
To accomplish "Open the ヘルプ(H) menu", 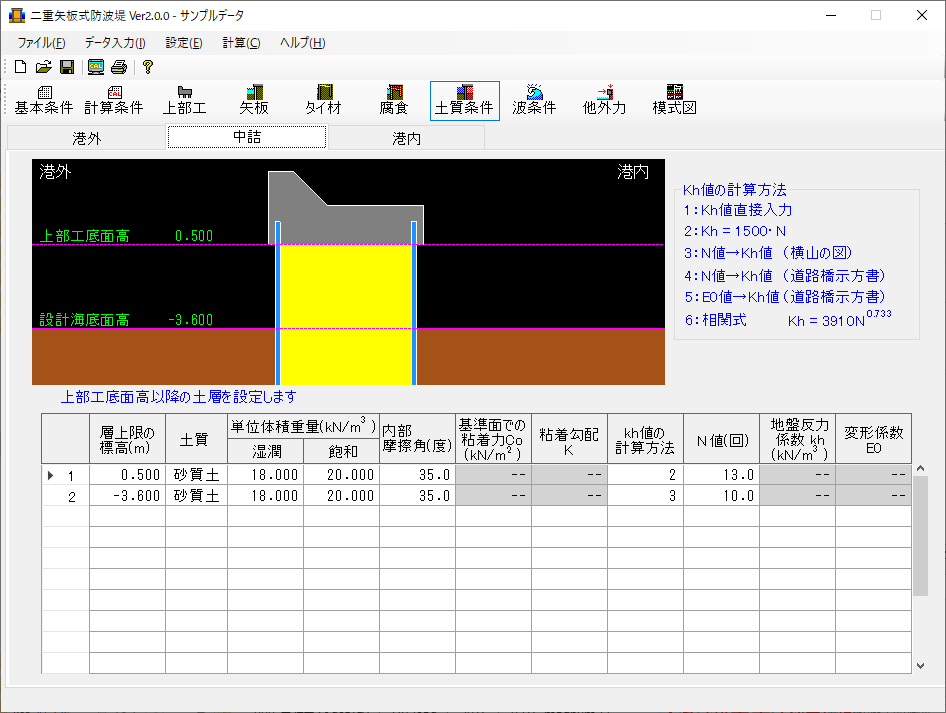I will tap(302, 43).
